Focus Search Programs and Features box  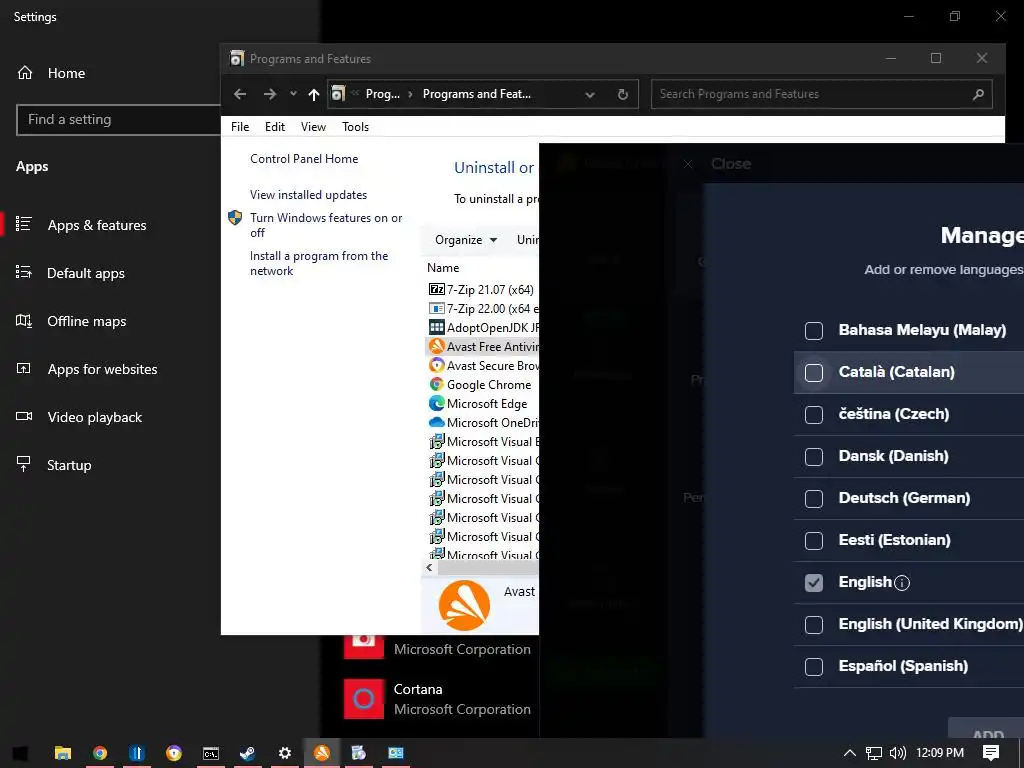pyautogui.click(x=822, y=94)
